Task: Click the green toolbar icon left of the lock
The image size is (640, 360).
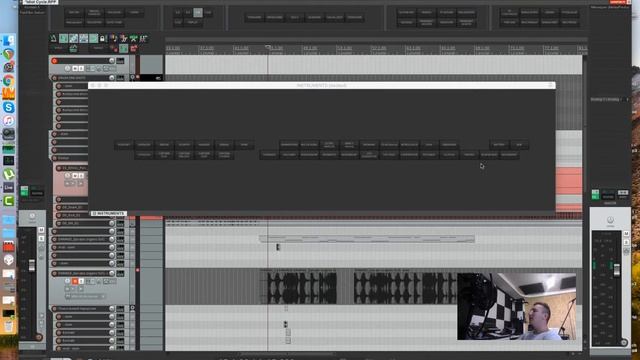Action: pos(93,38)
